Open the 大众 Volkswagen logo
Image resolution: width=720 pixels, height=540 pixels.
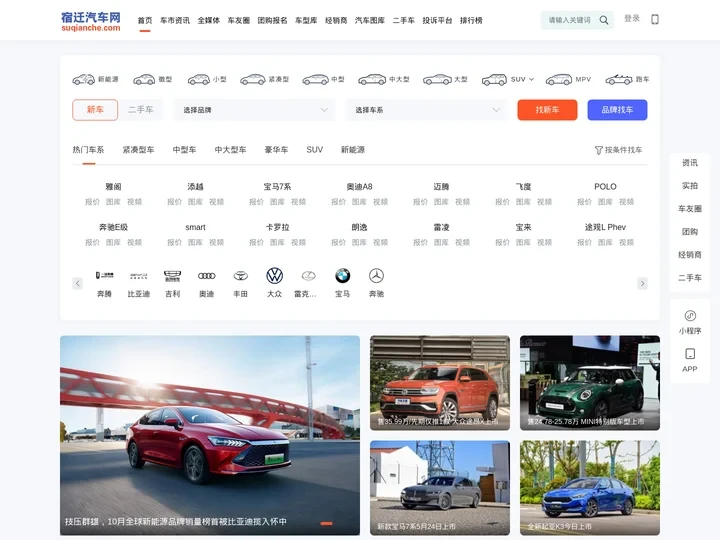tap(275, 276)
